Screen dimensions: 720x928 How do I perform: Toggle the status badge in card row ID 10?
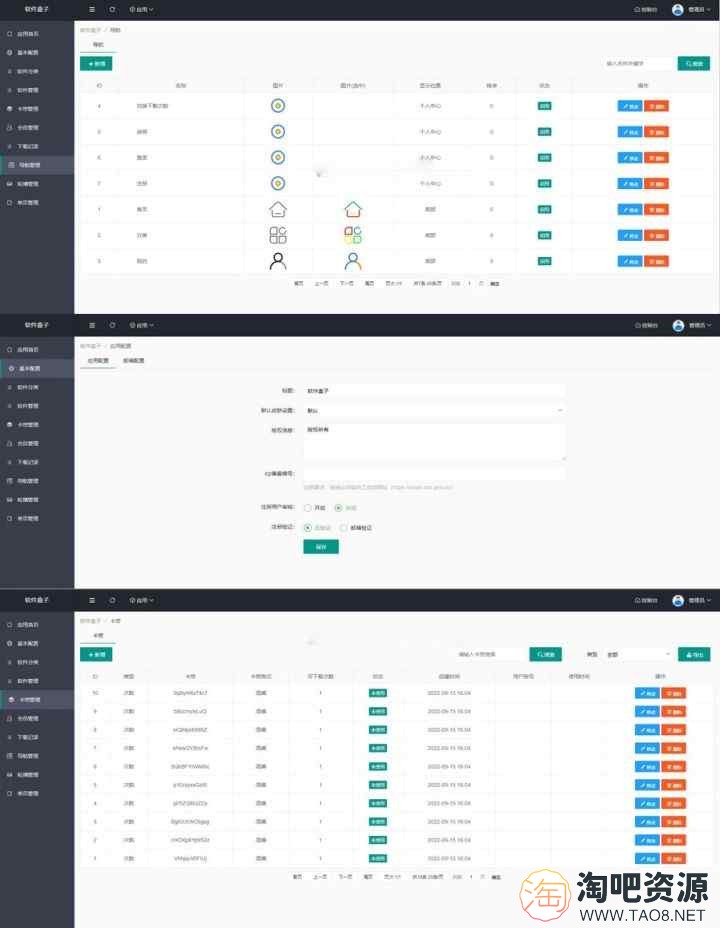tap(377, 692)
